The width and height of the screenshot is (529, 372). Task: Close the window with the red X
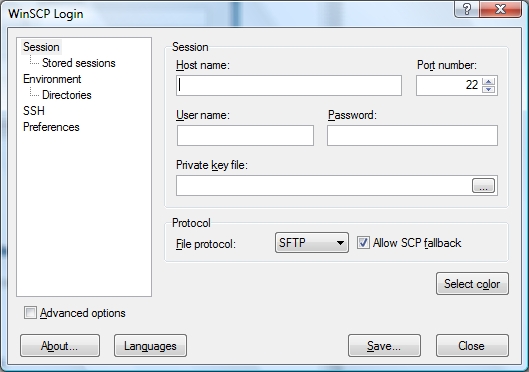[x=500, y=9]
